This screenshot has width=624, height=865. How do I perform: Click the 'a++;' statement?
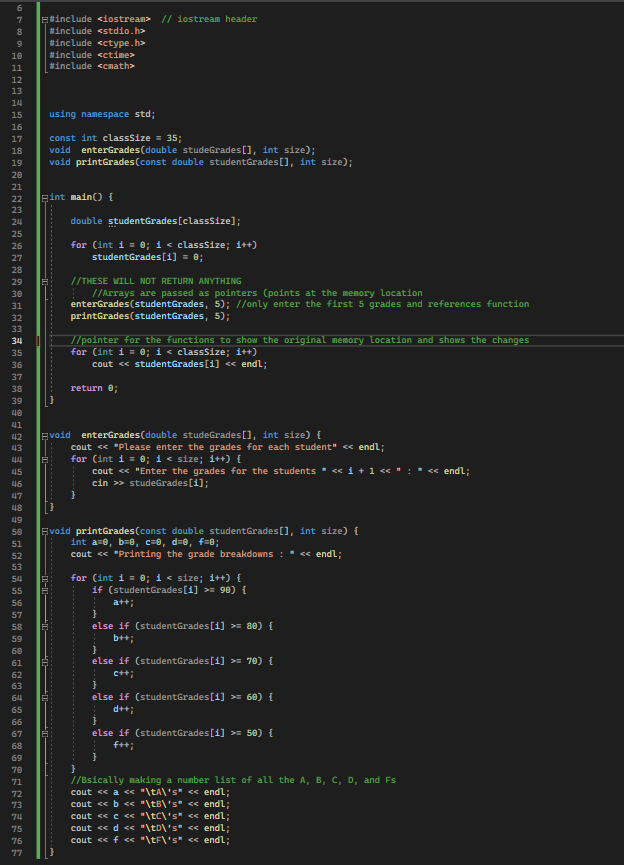point(124,602)
